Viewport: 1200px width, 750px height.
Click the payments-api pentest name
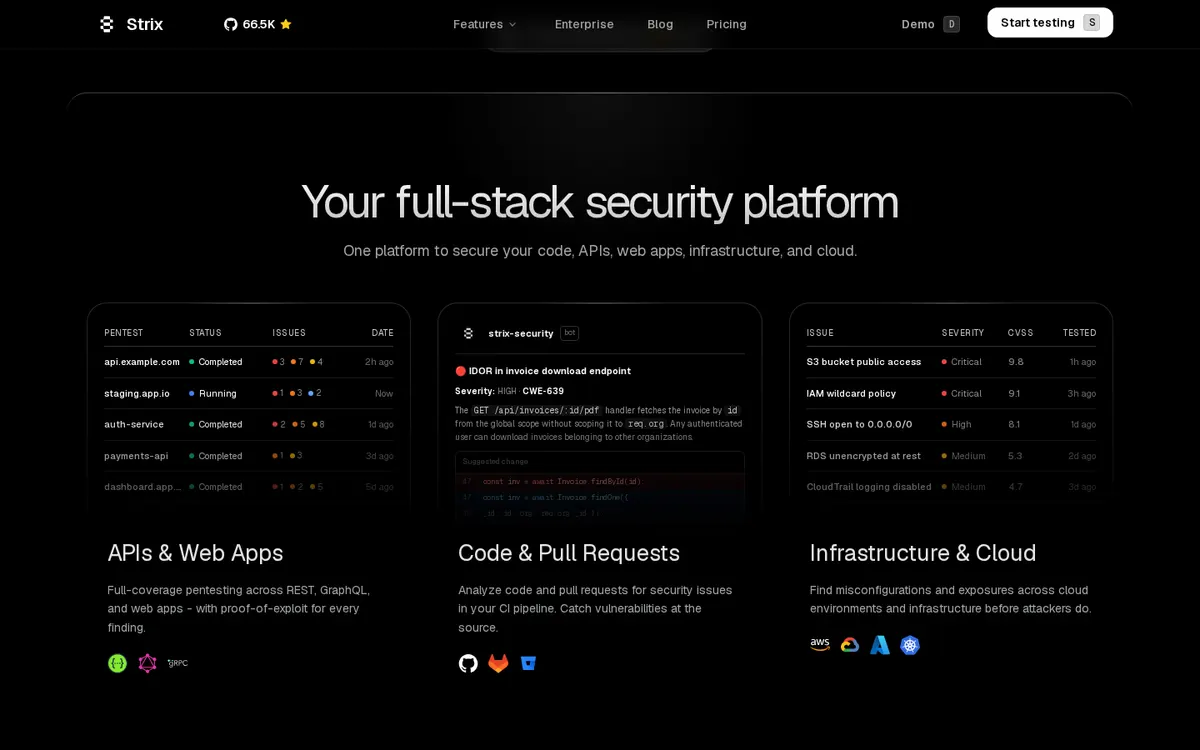135,456
